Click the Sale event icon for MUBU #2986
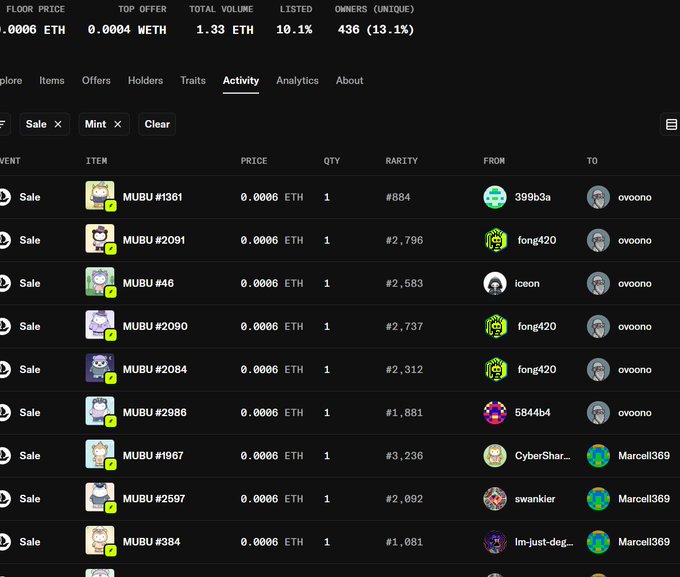Image resolution: width=680 pixels, height=577 pixels. [4, 413]
